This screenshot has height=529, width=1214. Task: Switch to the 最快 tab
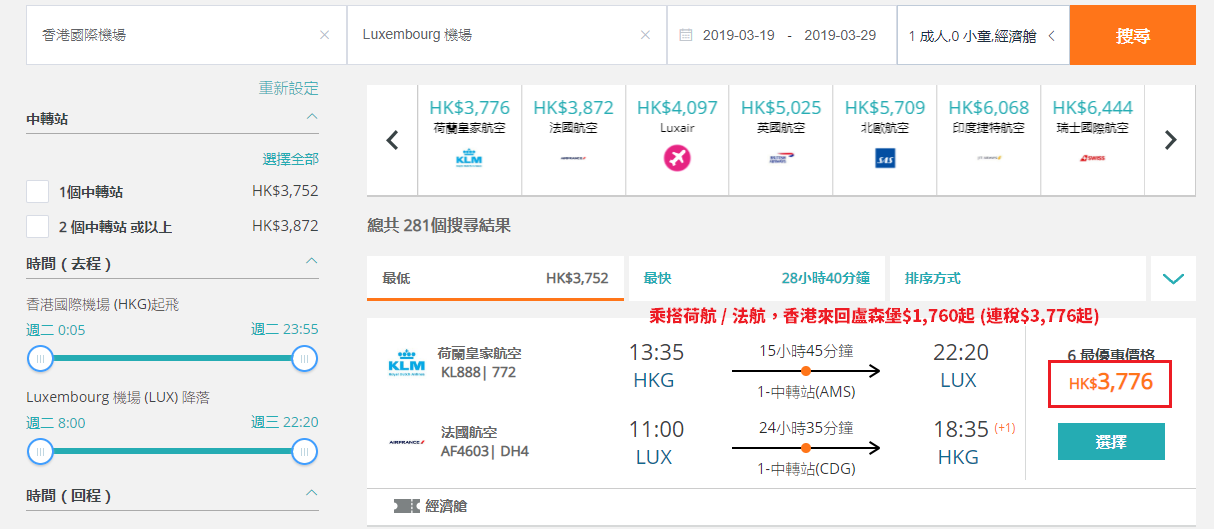coord(757,278)
